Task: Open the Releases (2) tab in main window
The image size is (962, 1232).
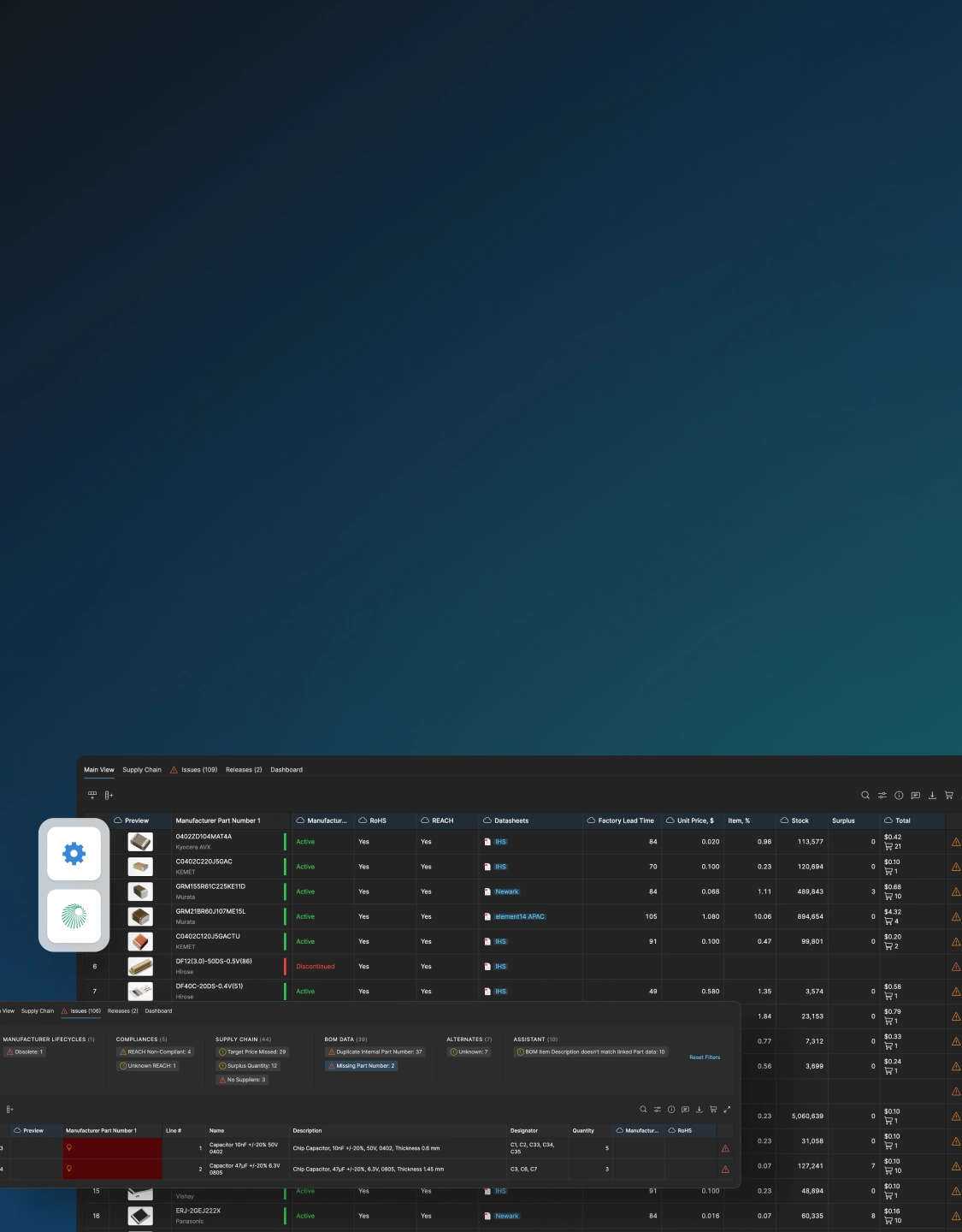Action: point(244,770)
